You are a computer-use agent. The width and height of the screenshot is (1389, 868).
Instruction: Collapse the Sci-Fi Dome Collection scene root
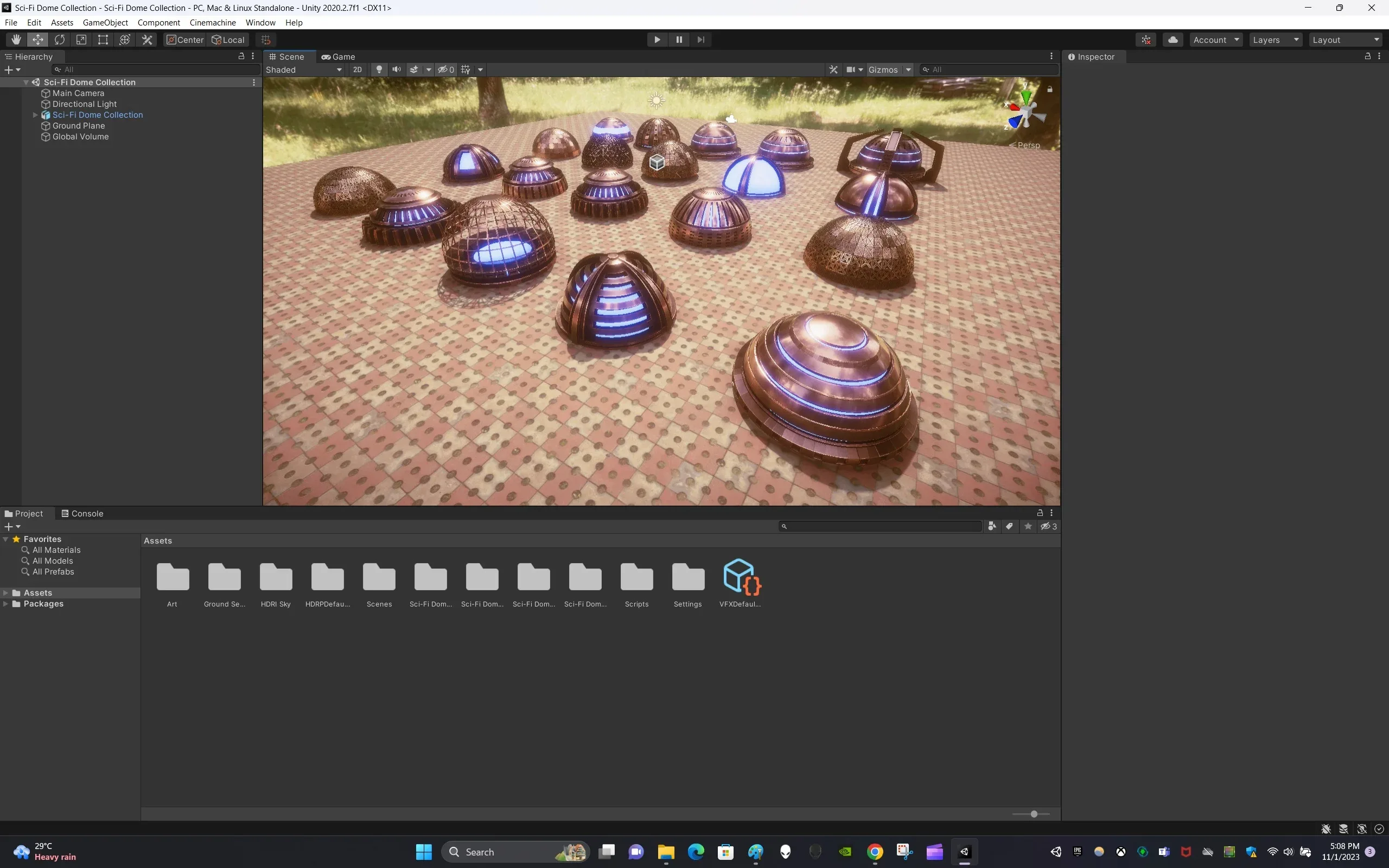[x=26, y=82]
